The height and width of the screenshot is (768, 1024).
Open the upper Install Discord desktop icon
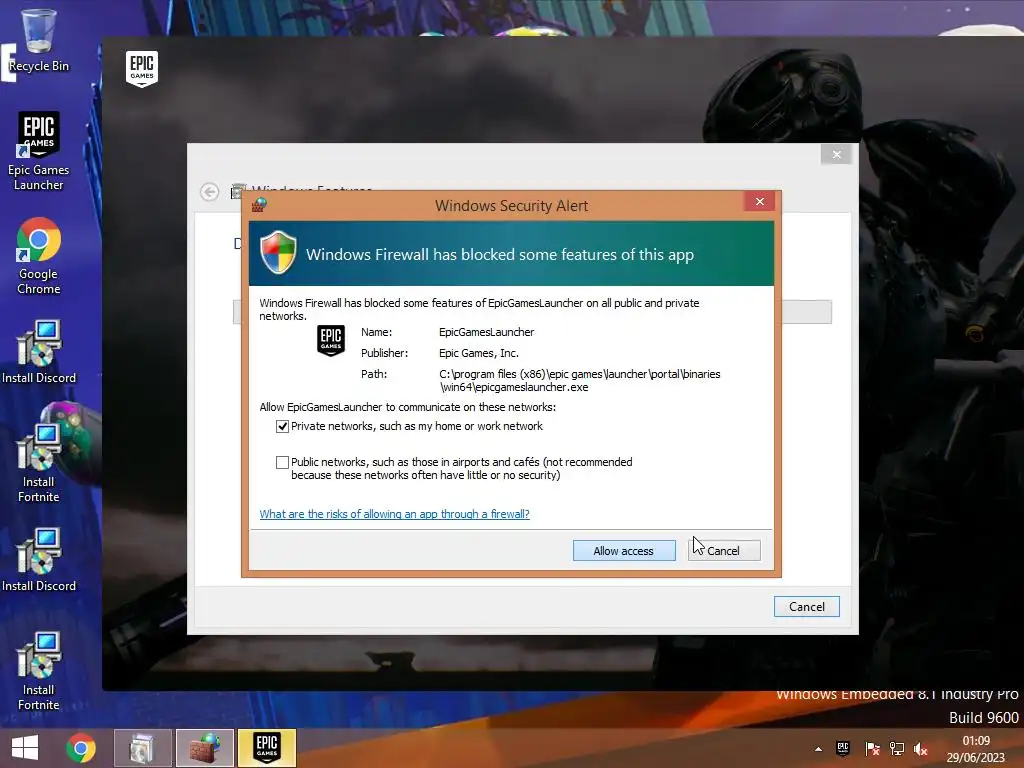point(39,351)
